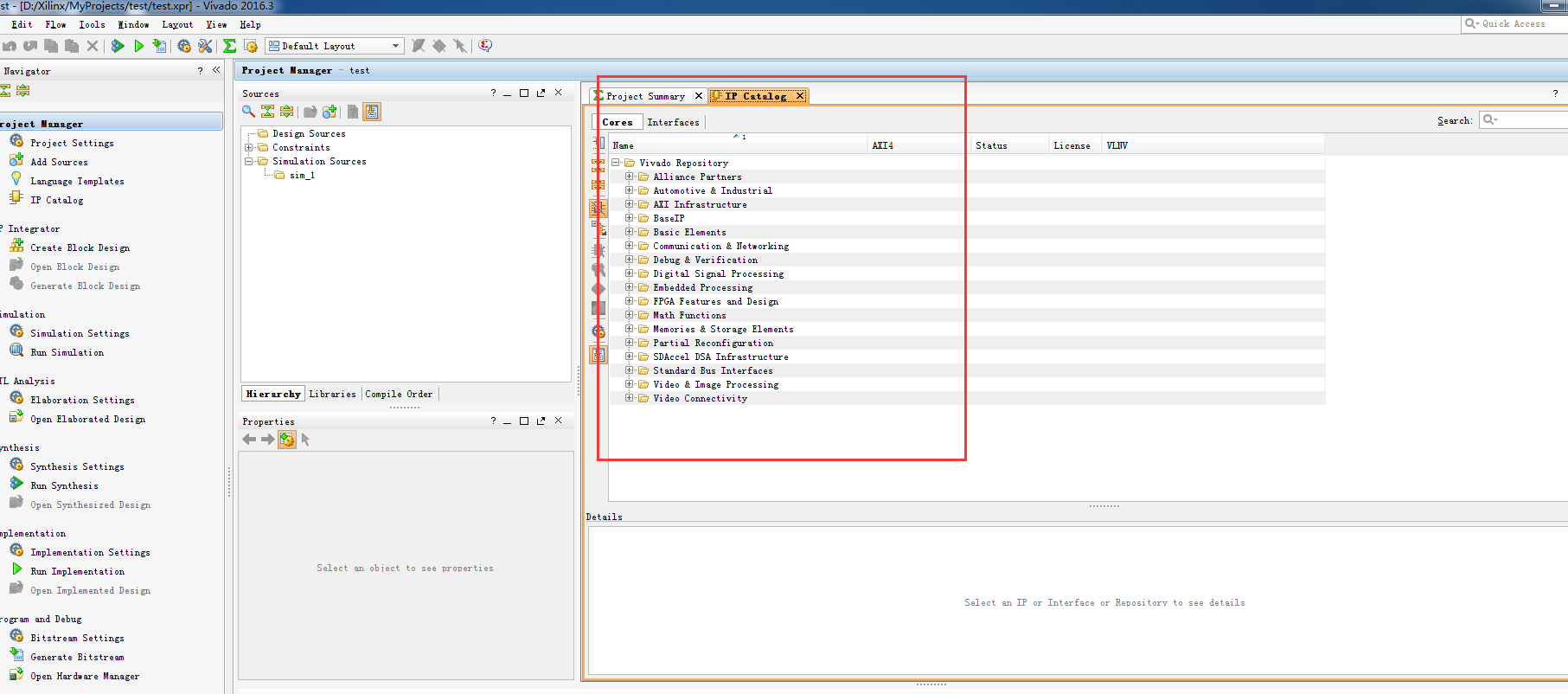Toggle the highlighted bottom icon in IP Catalog sidebar

[x=598, y=355]
